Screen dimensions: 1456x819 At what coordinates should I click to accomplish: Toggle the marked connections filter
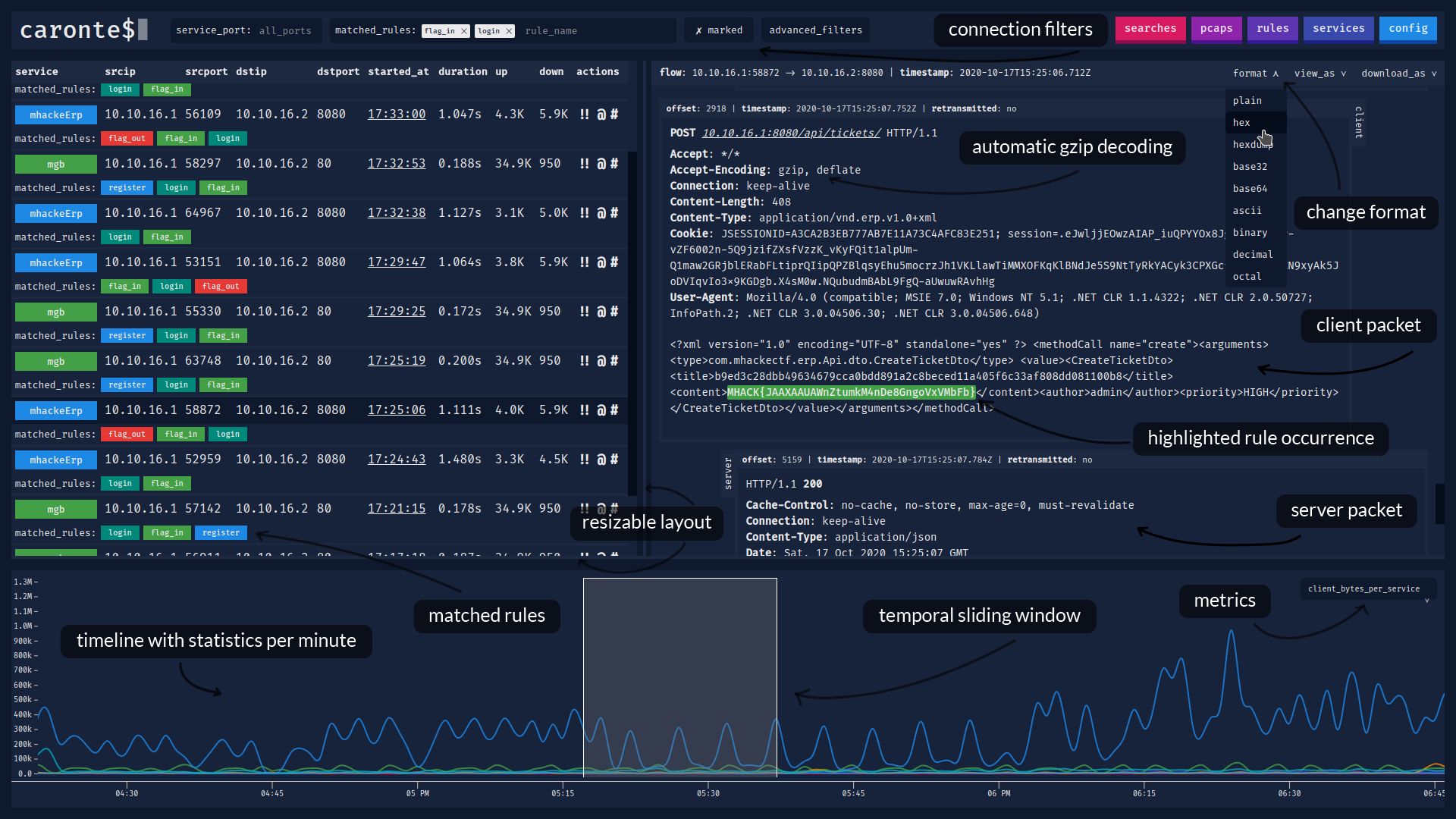tap(718, 30)
